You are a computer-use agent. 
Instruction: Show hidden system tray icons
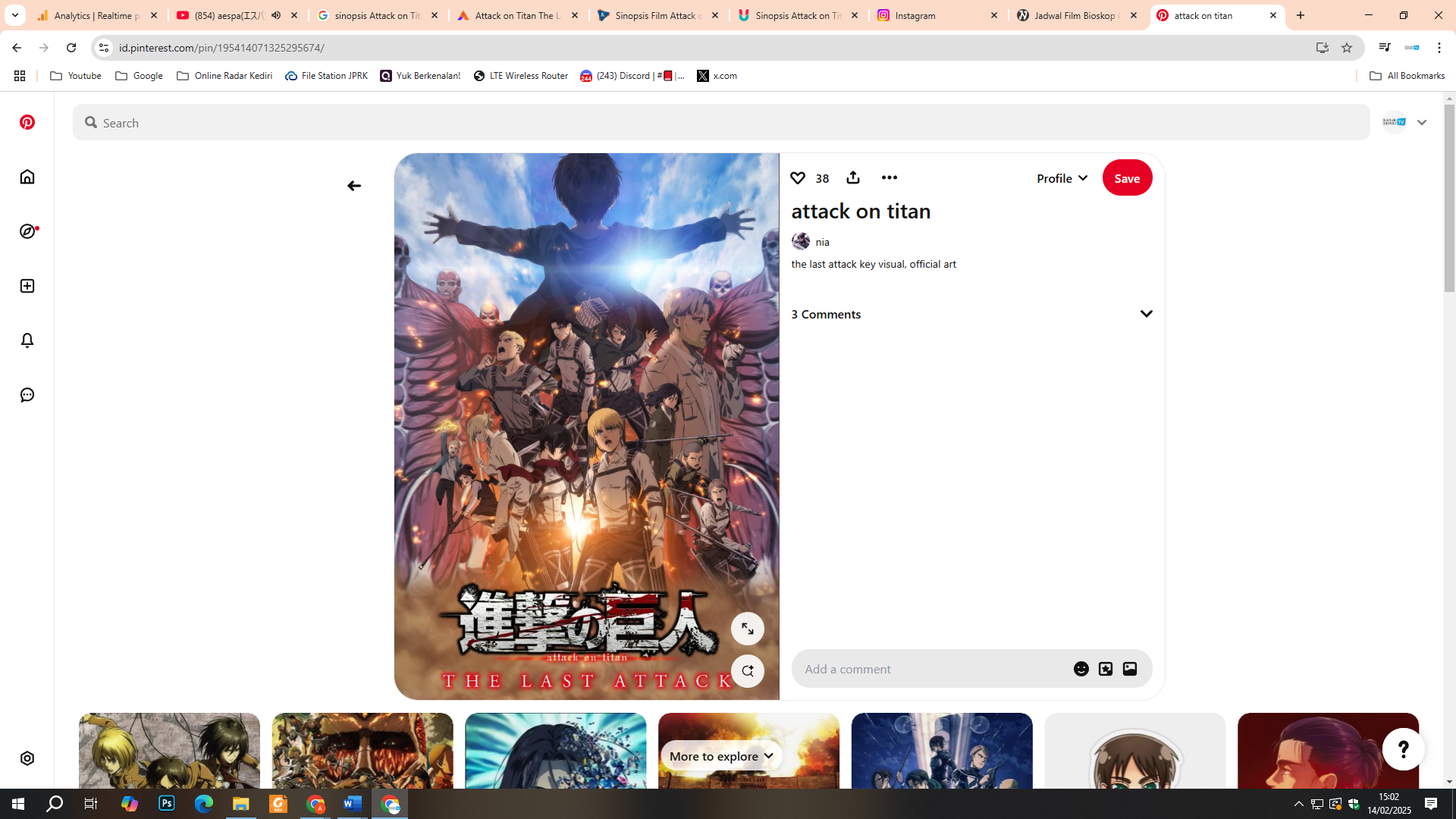tap(1299, 804)
